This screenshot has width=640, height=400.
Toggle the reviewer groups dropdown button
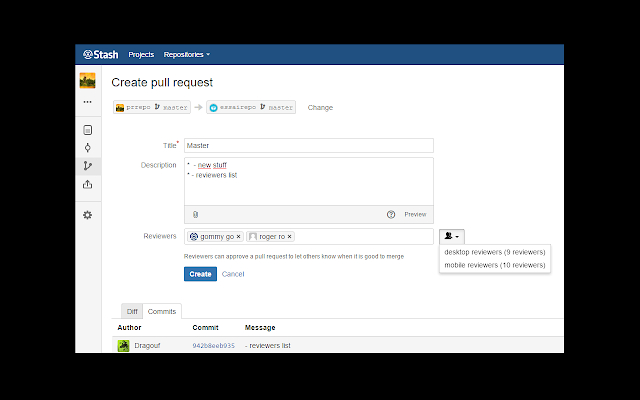click(452, 236)
